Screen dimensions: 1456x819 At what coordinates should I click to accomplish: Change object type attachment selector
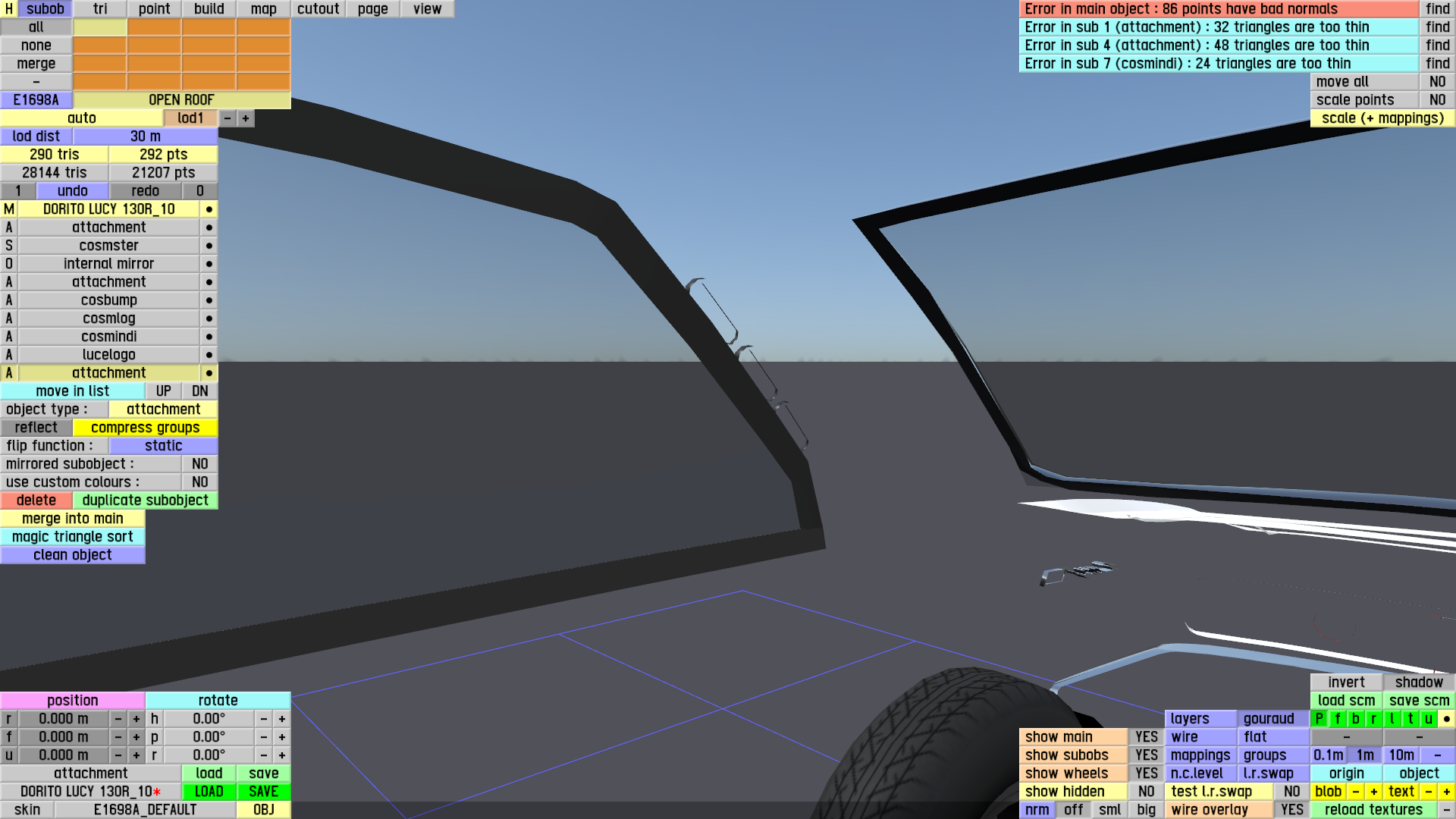(163, 409)
